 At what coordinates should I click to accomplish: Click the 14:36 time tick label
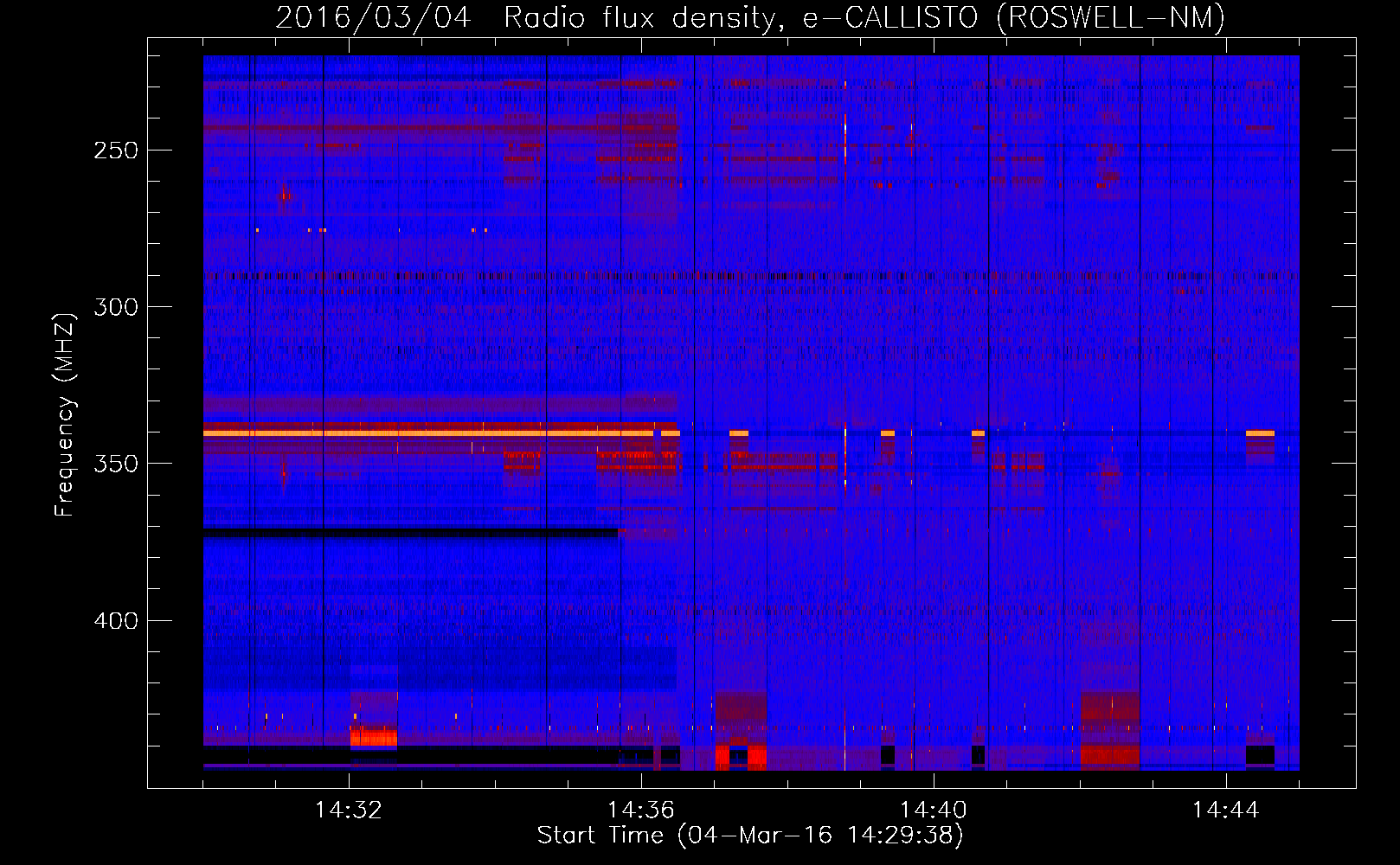click(x=641, y=811)
